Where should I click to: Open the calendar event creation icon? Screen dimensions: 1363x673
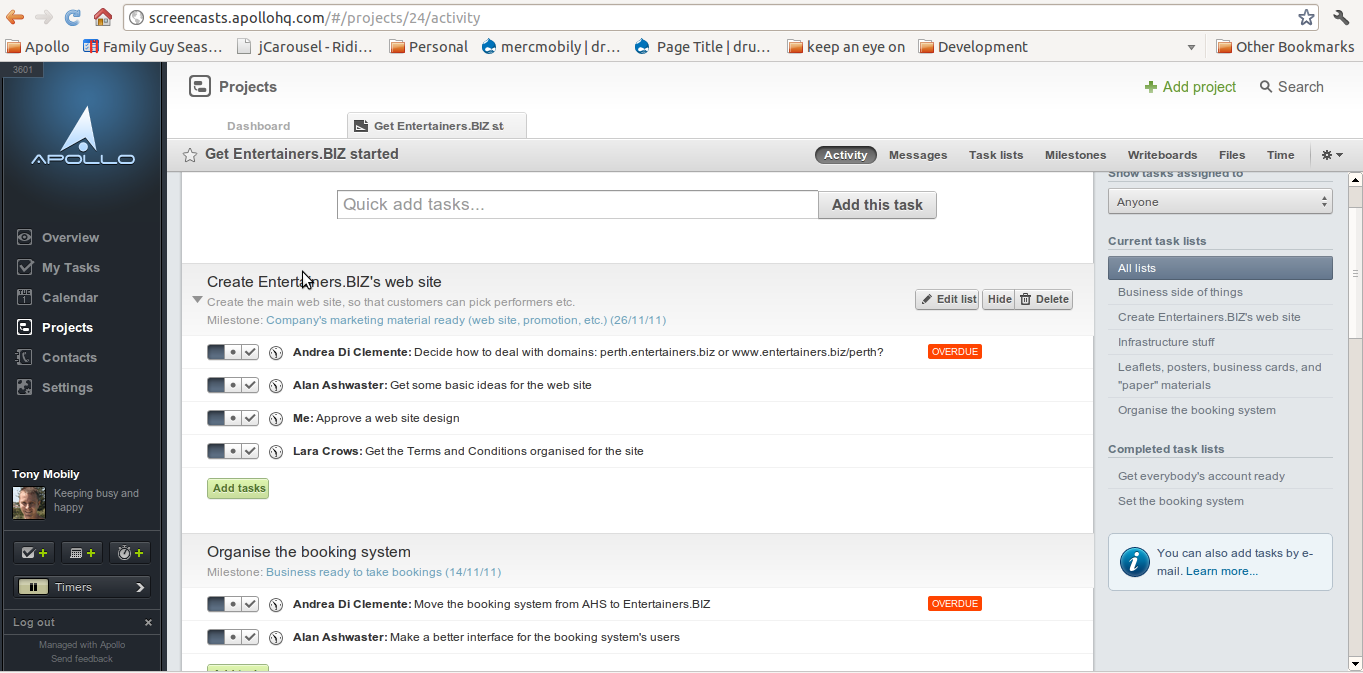(x=80, y=551)
